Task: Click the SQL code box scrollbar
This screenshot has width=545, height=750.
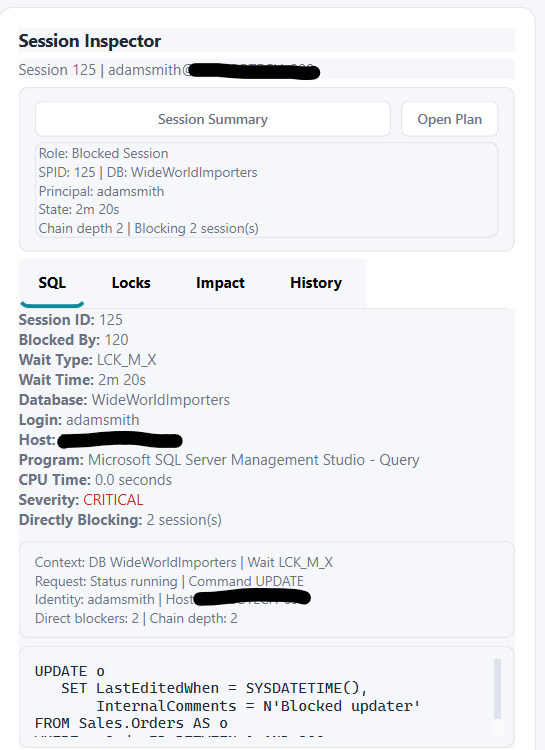Action: pyautogui.click(x=497, y=689)
